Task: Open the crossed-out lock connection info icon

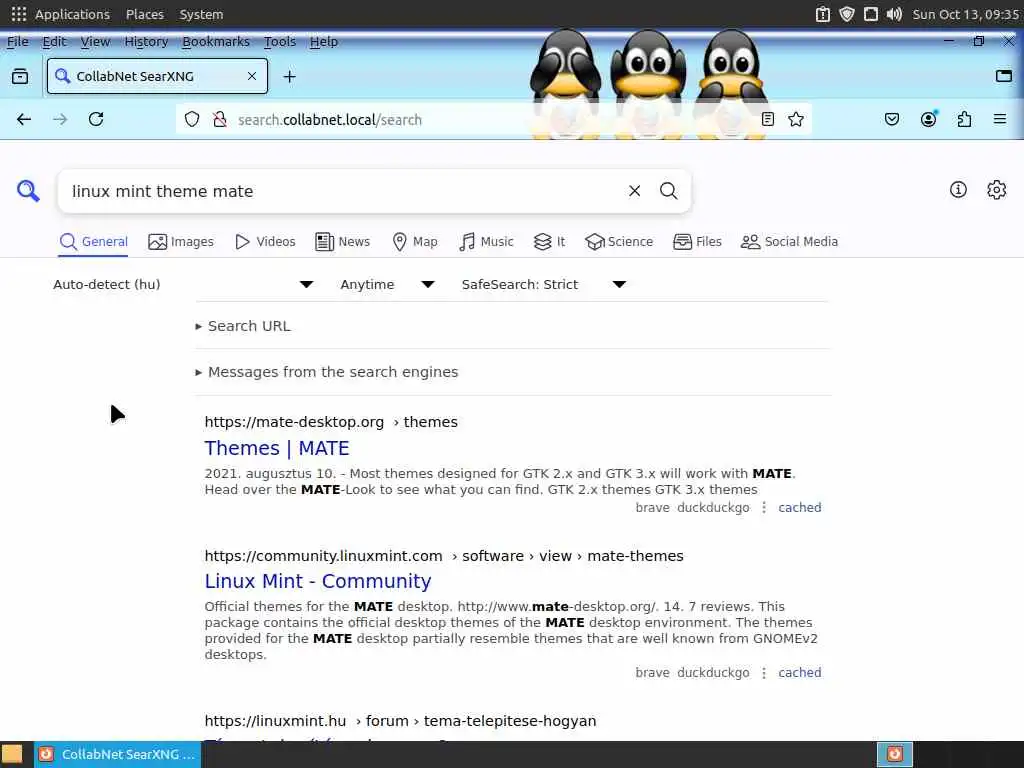Action: point(220,120)
